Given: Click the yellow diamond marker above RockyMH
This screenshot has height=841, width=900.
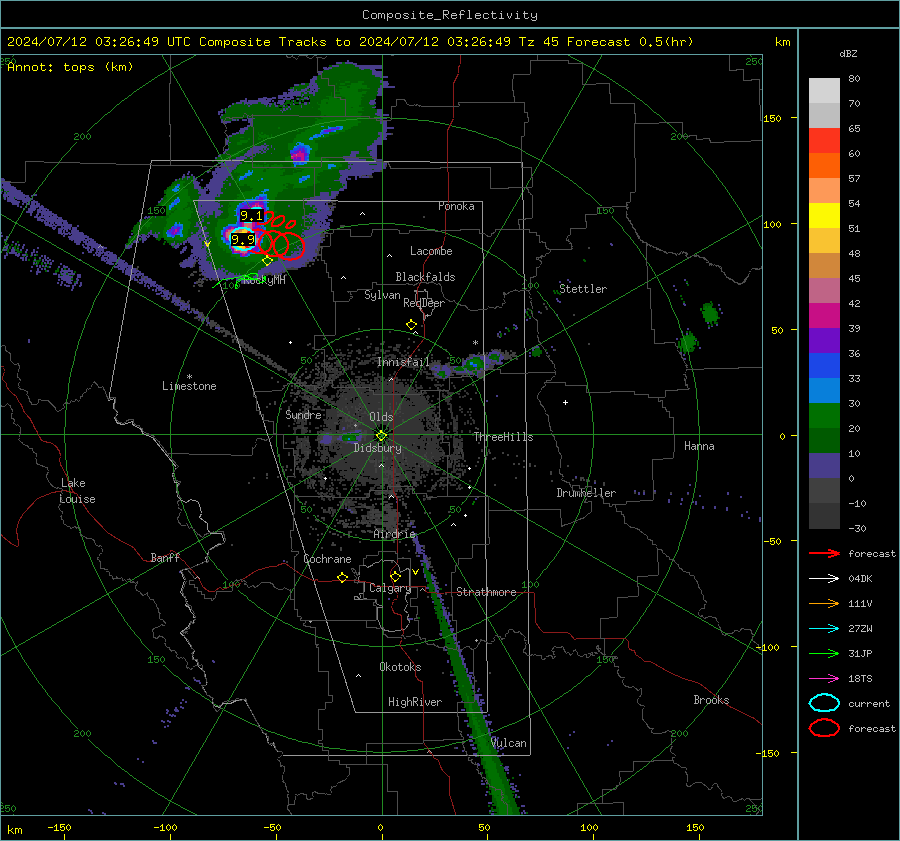Looking at the screenshot, I should coord(267,261).
